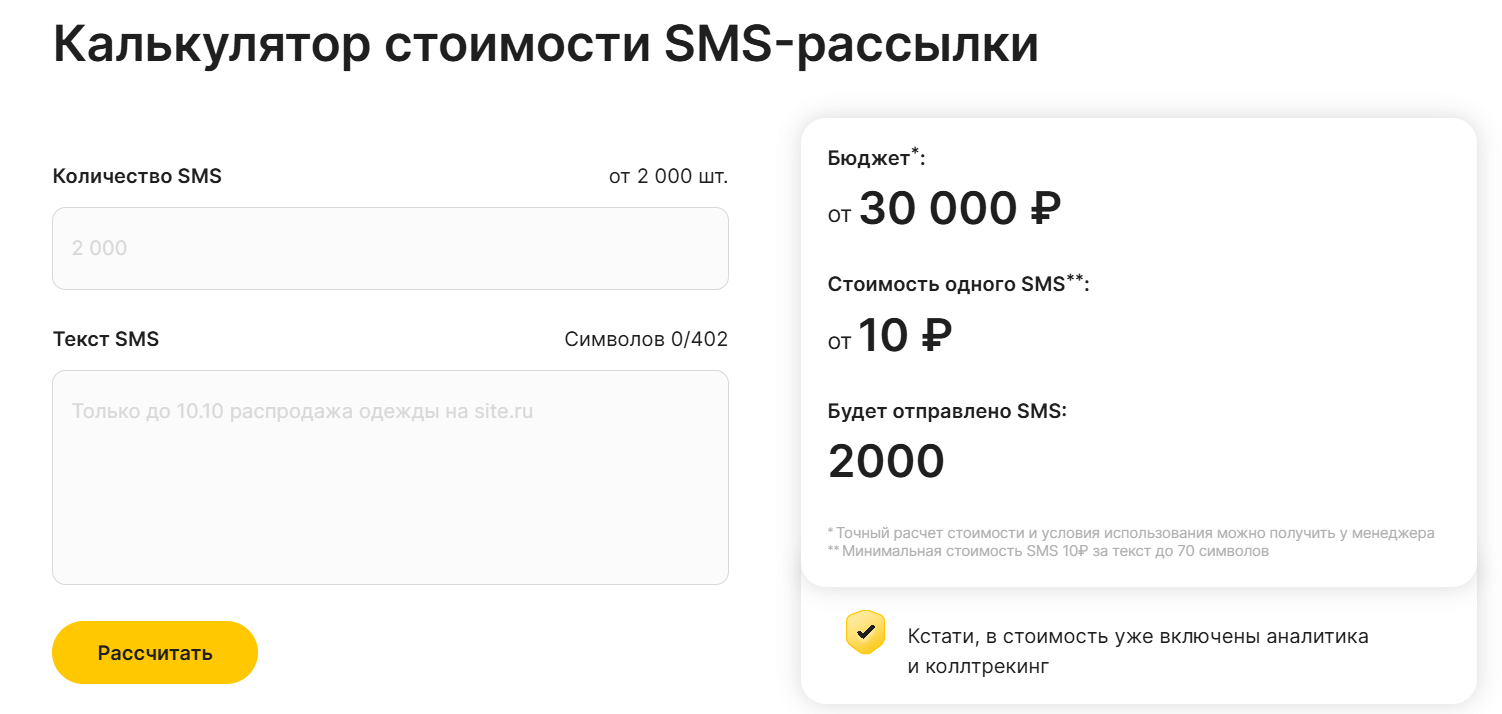Click the Стоимость одного SMS label
The image size is (1502, 714).
tap(946, 285)
